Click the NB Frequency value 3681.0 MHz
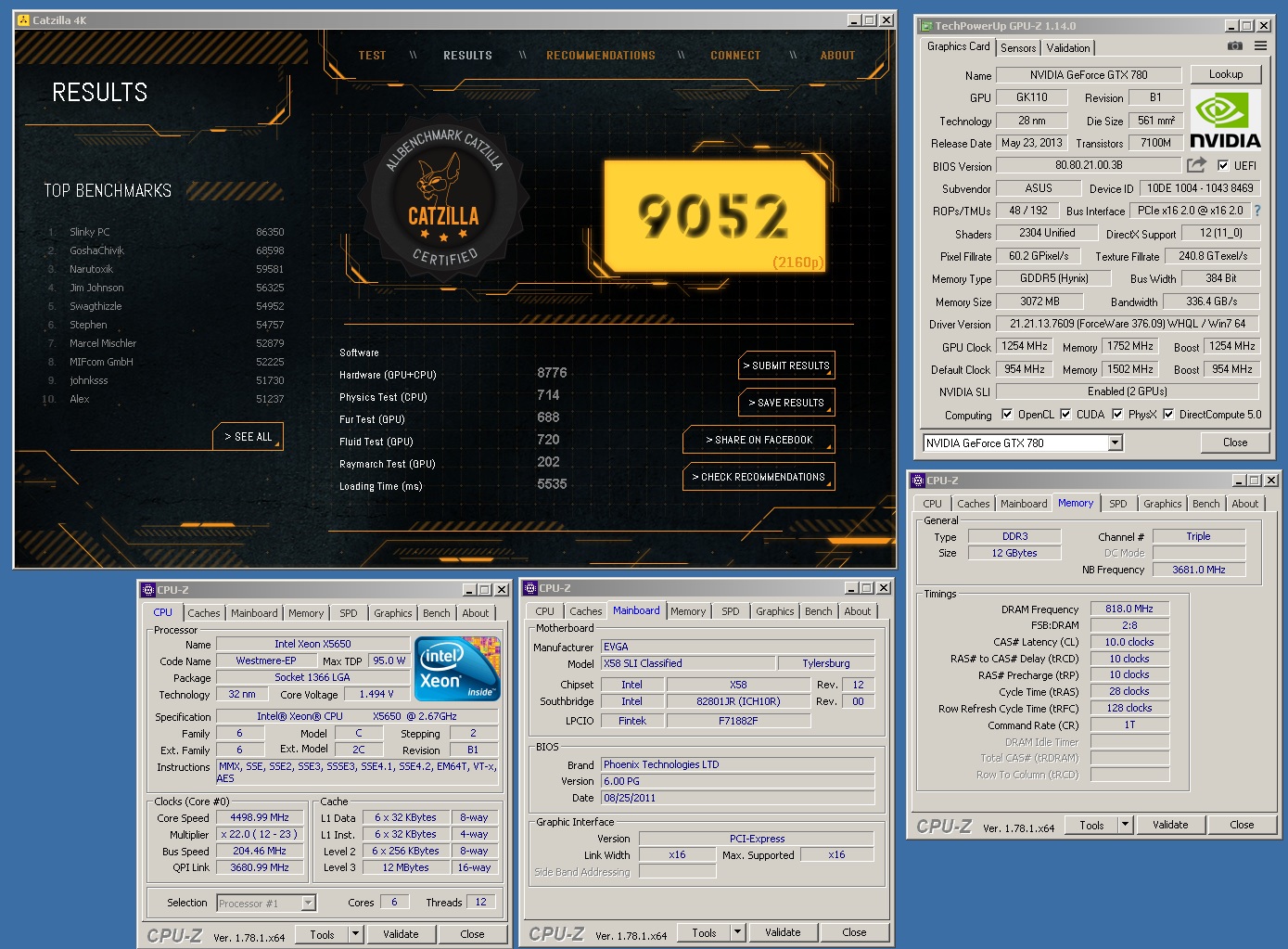 [x=1198, y=570]
